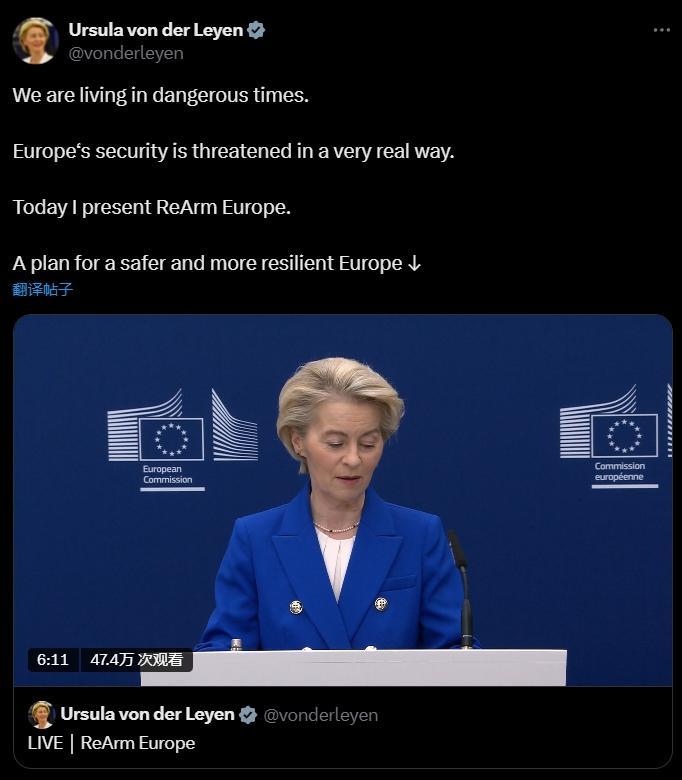Screen dimensions: 682x780
Task: Open Ursula von der Leyen's profile via top name
Action: pos(156,30)
